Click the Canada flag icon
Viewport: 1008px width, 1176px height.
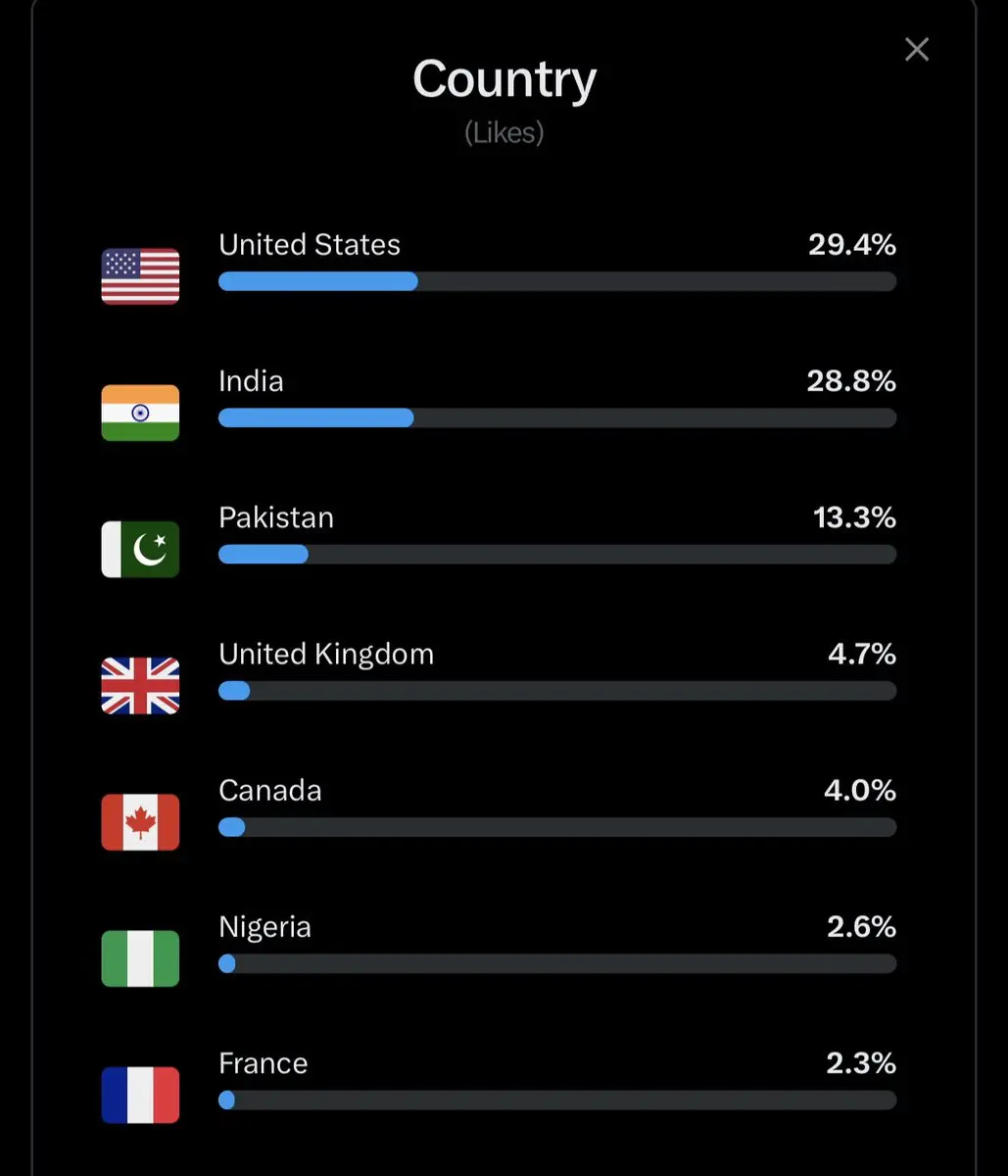click(140, 821)
